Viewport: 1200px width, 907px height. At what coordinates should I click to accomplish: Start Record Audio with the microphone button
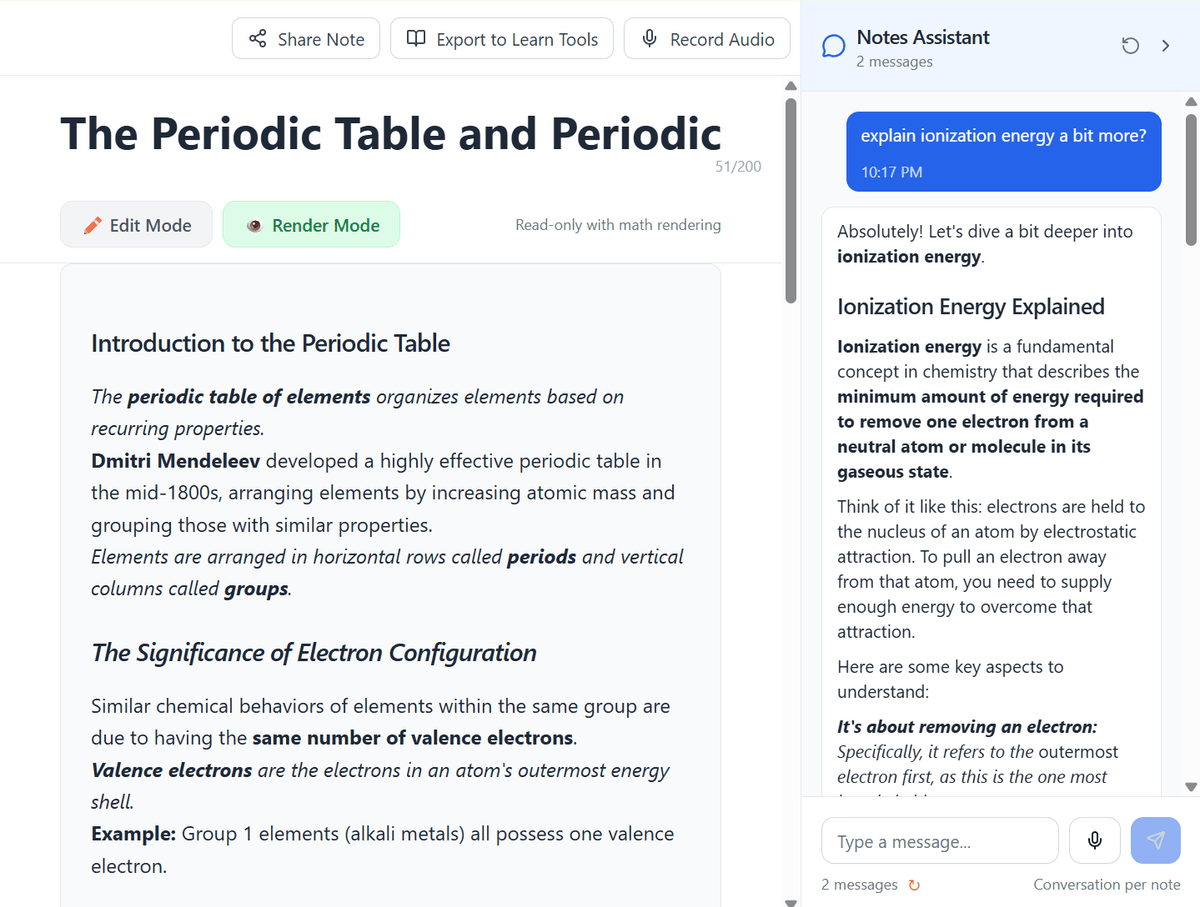[707, 39]
